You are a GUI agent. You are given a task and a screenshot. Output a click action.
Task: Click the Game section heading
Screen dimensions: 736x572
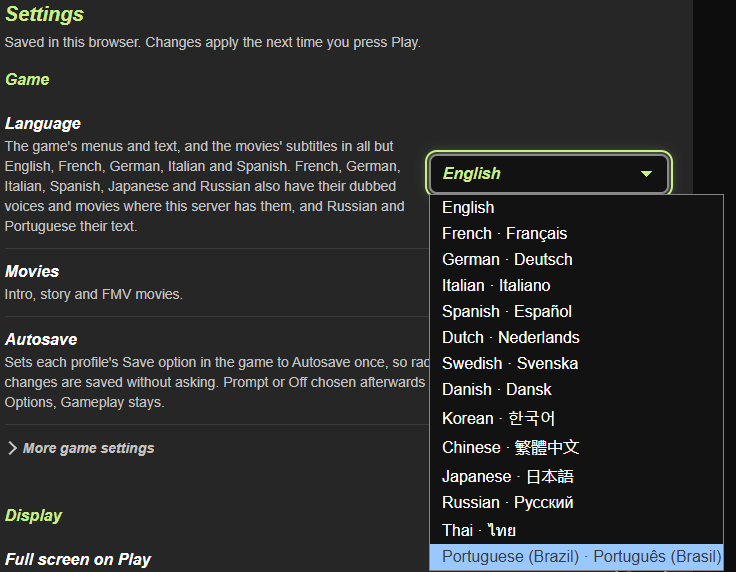point(27,79)
